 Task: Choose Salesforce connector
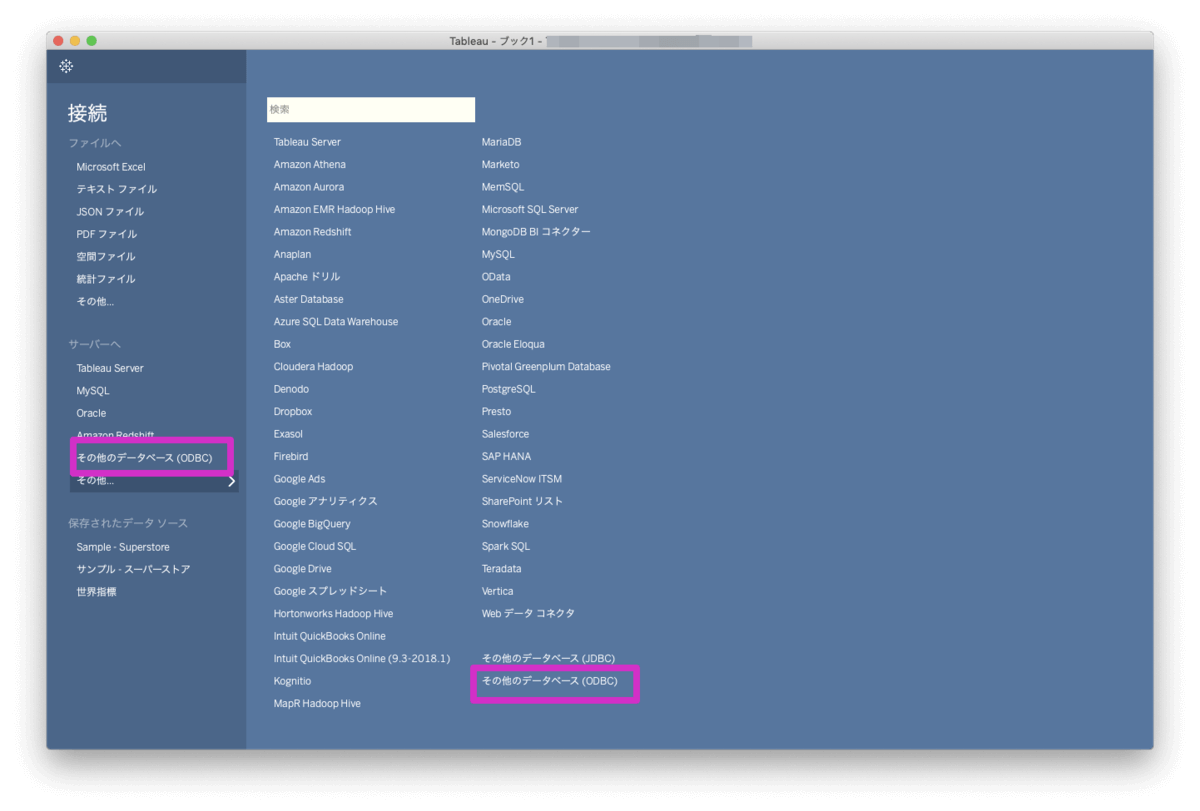(505, 434)
